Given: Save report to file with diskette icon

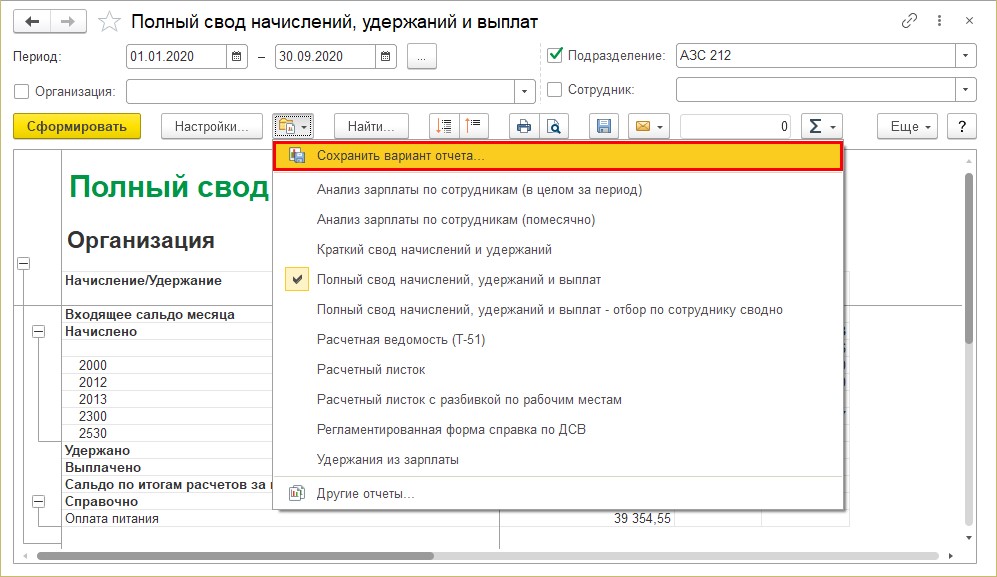Looking at the screenshot, I should coord(604,127).
